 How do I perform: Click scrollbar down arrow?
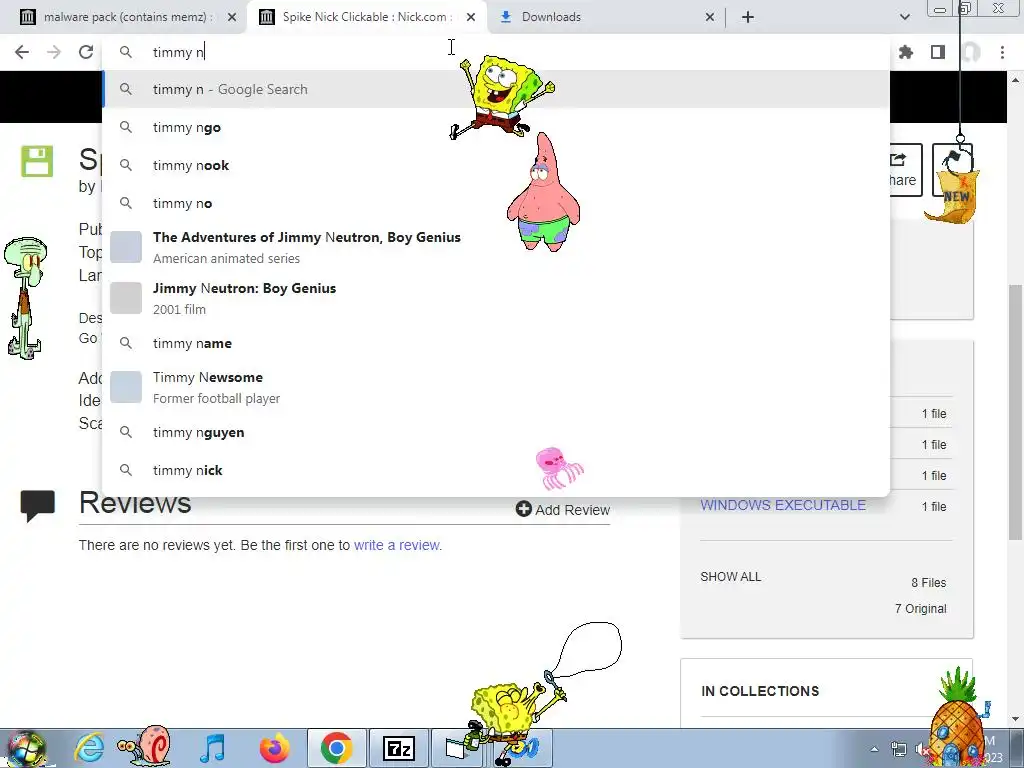point(1015,720)
